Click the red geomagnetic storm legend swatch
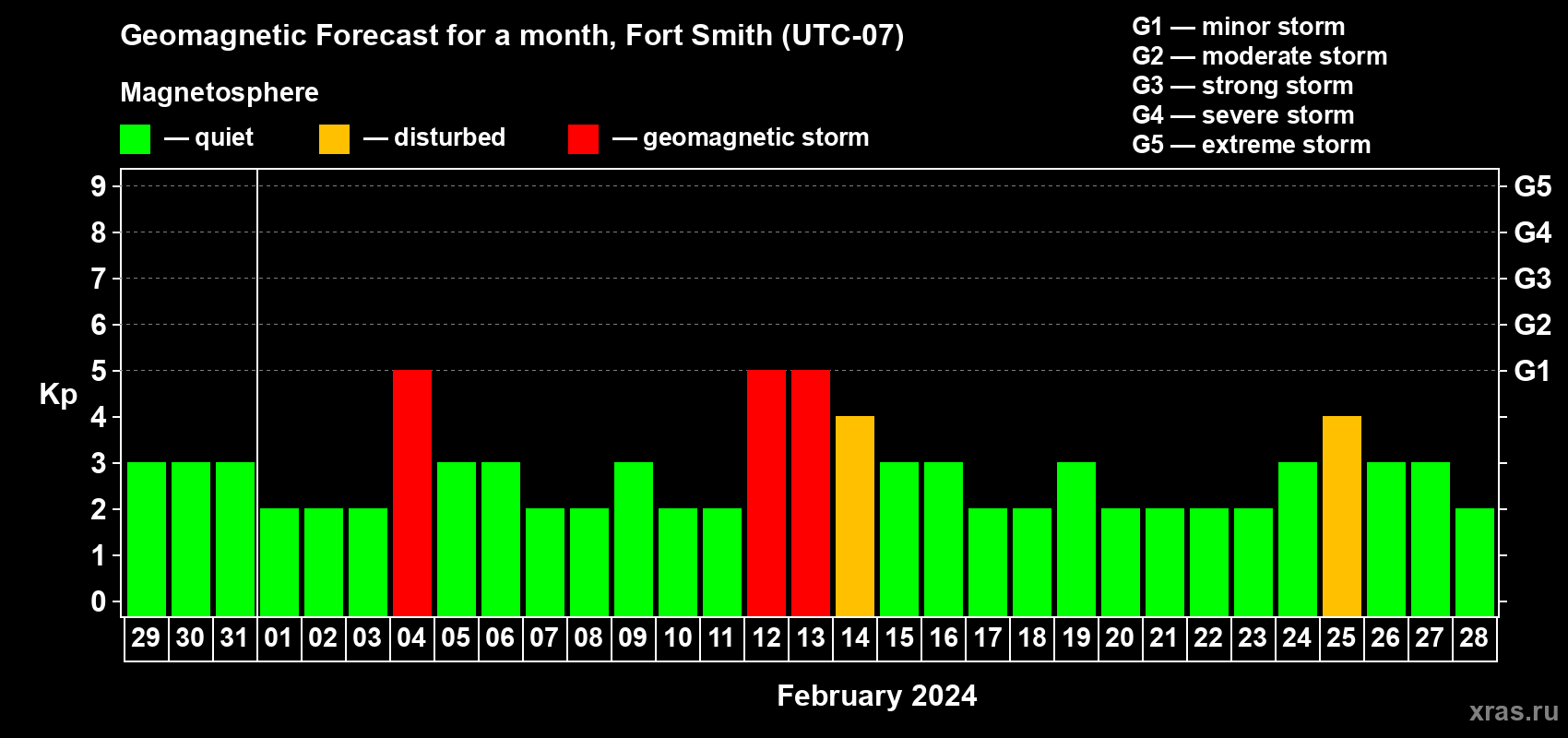The image size is (1568, 738). [x=583, y=139]
